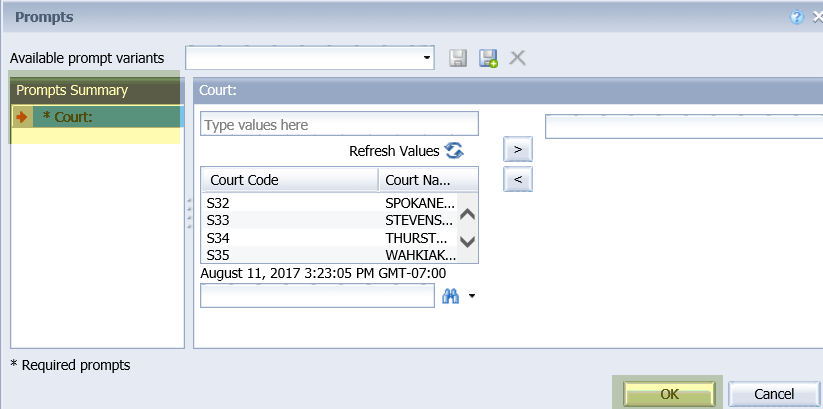Move court list up with up arrow

tap(467, 214)
